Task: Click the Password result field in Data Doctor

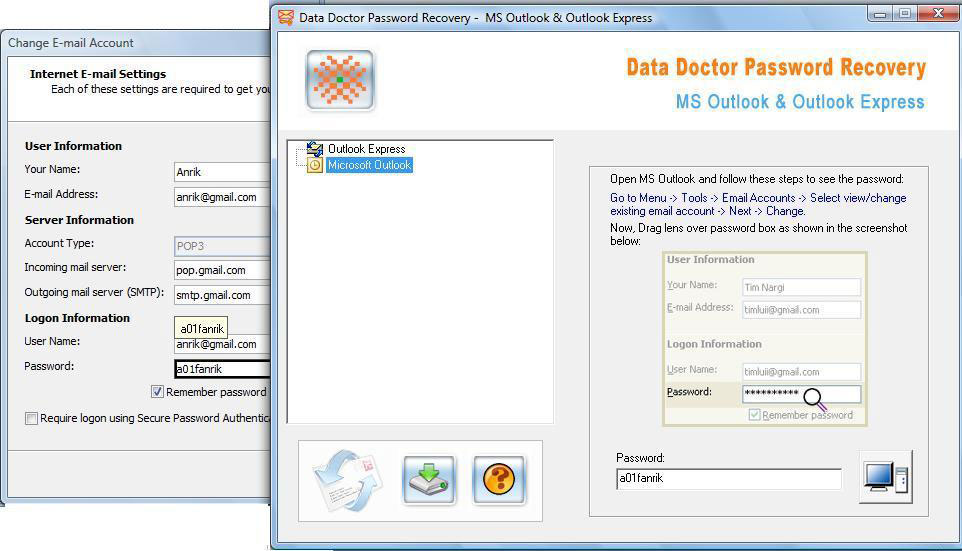Action: 728,479
